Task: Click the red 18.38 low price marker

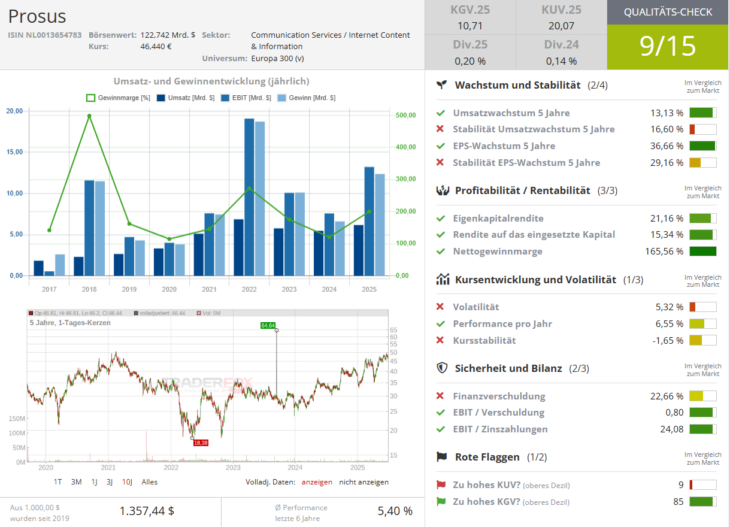Action: [x=201, y=443]
